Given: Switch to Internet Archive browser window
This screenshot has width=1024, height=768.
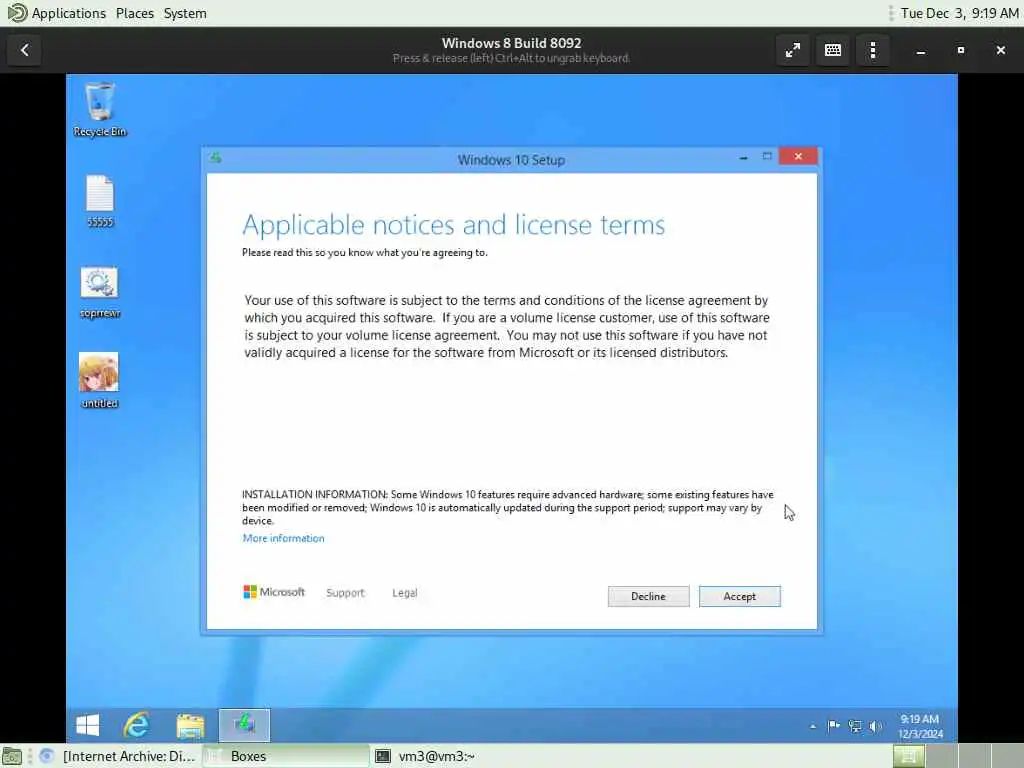Looking at the screenshot, I should pos(118,756).
